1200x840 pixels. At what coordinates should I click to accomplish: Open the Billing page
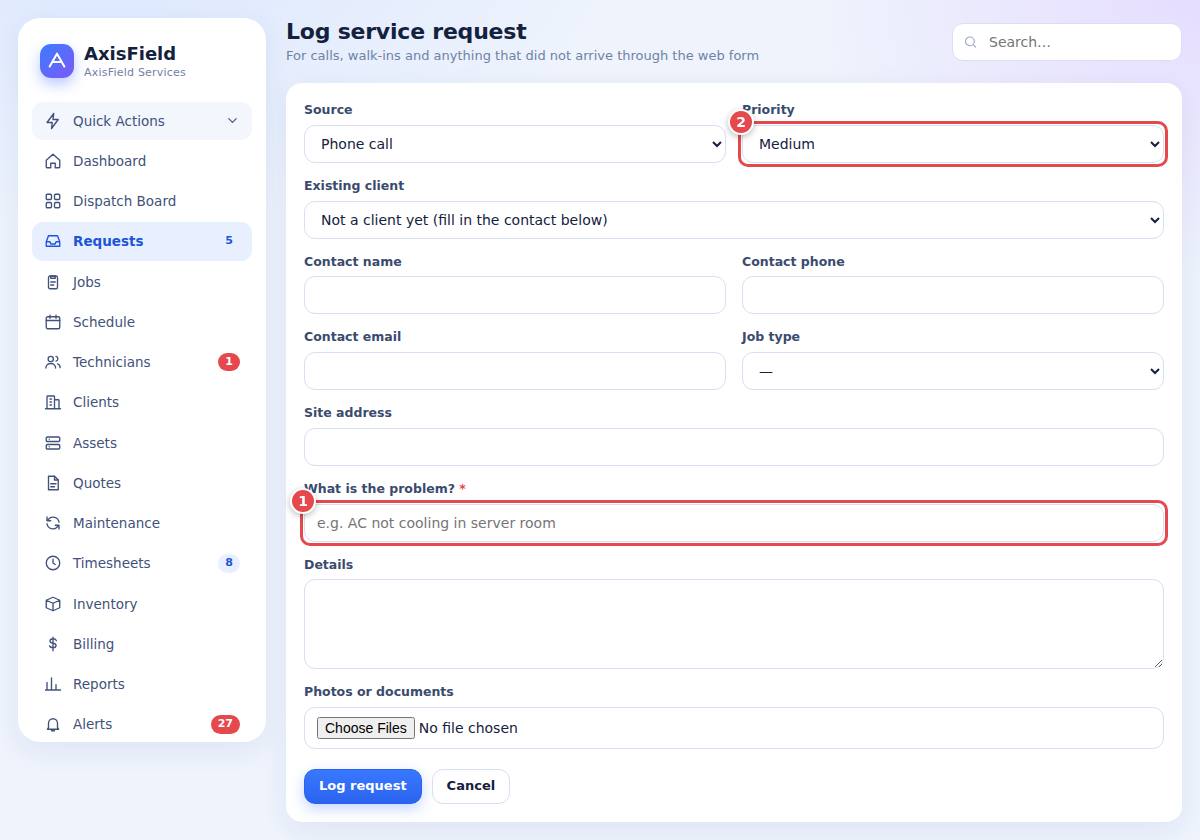click(142, 644)
